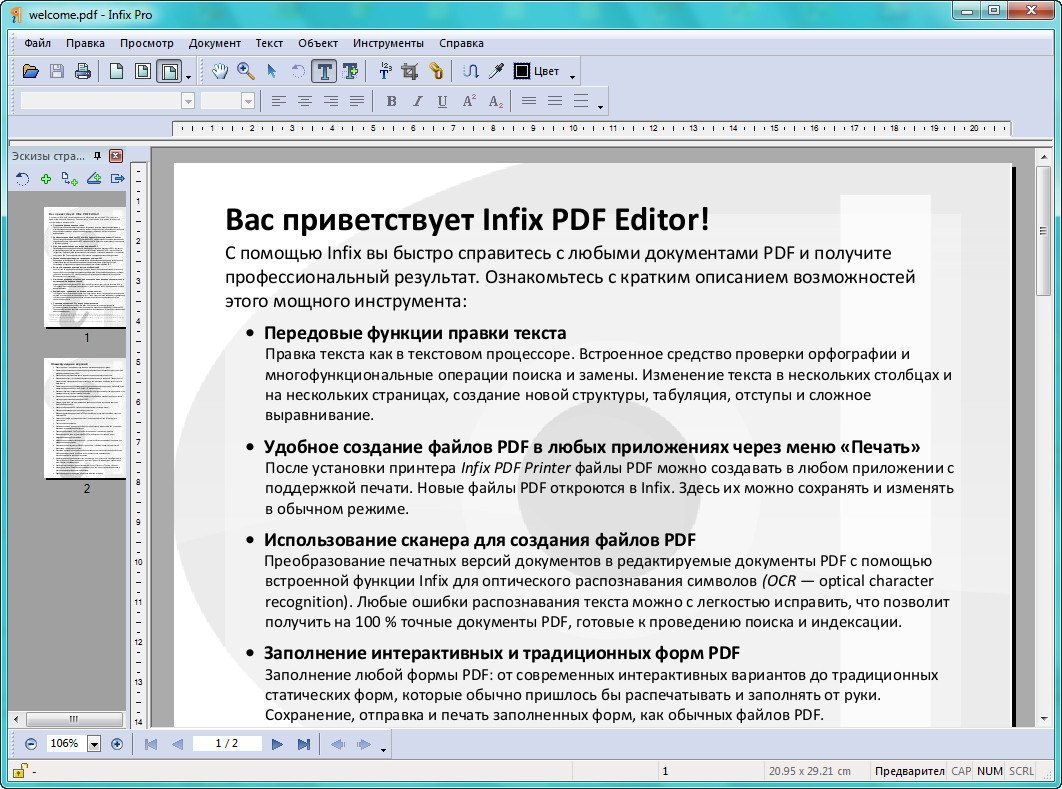Select the chain Link tool
This screenshot has width=1062, height=789.
[x=436, y=71]
